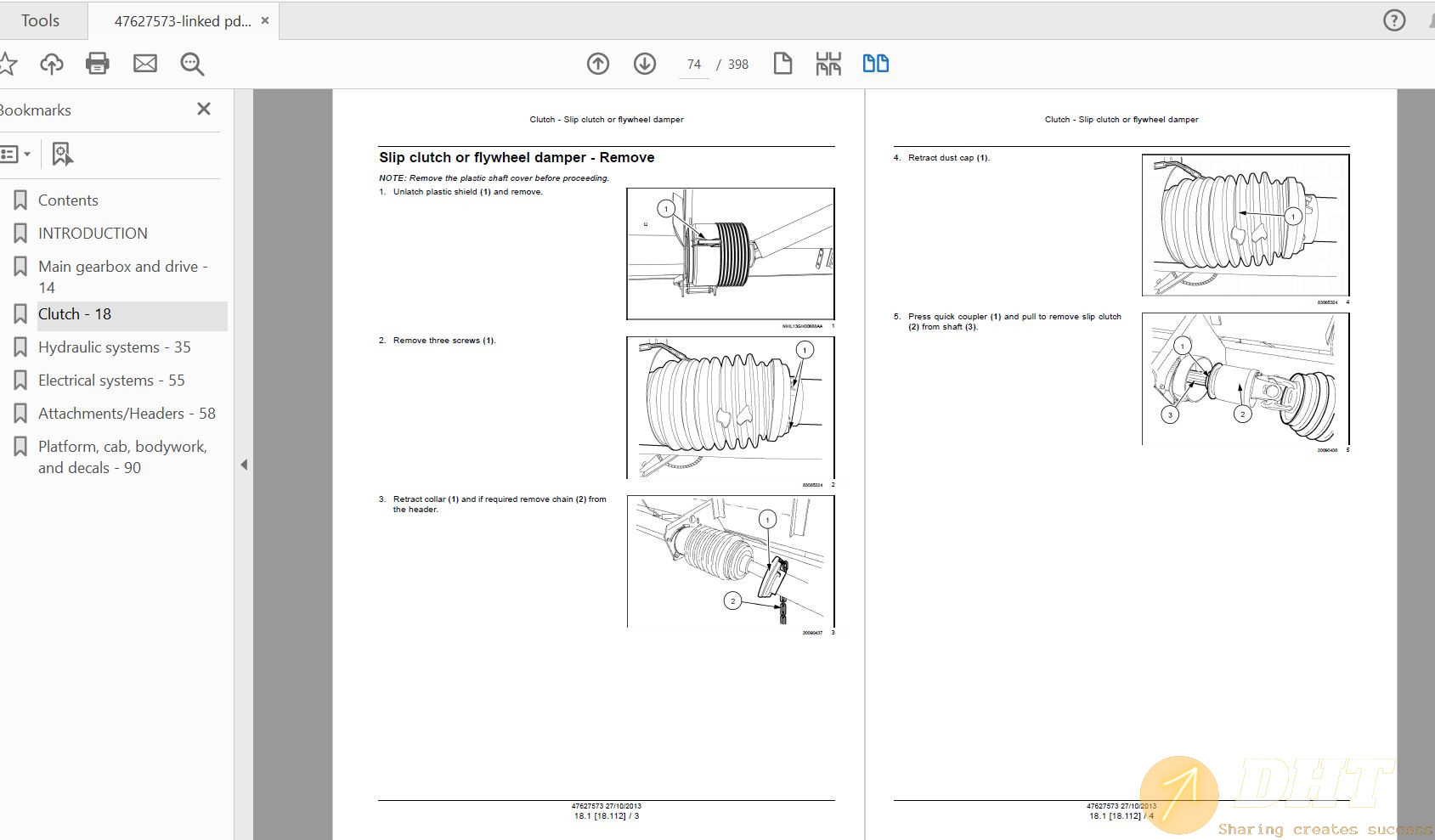
Task: Select the Clutch - 18 bookmark
Action: point(75,314)
